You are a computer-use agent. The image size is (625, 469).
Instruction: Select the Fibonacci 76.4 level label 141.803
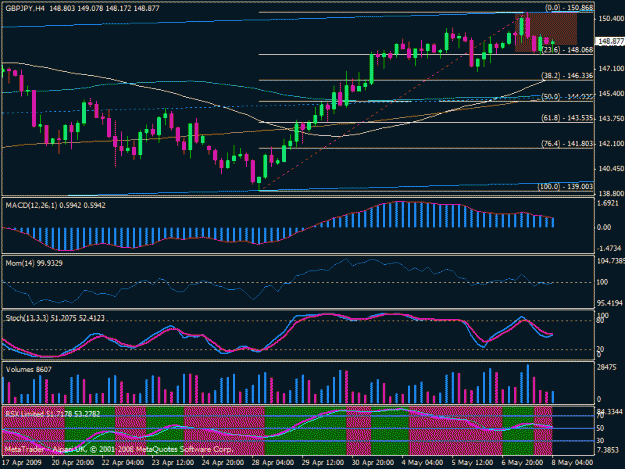(x=567, y=143)
